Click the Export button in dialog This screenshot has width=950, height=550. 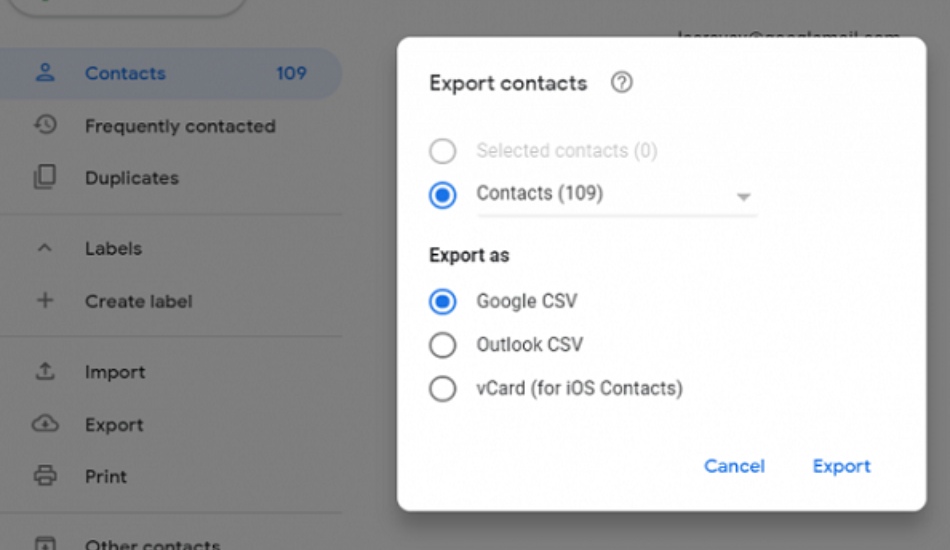[x=842, y=466]
